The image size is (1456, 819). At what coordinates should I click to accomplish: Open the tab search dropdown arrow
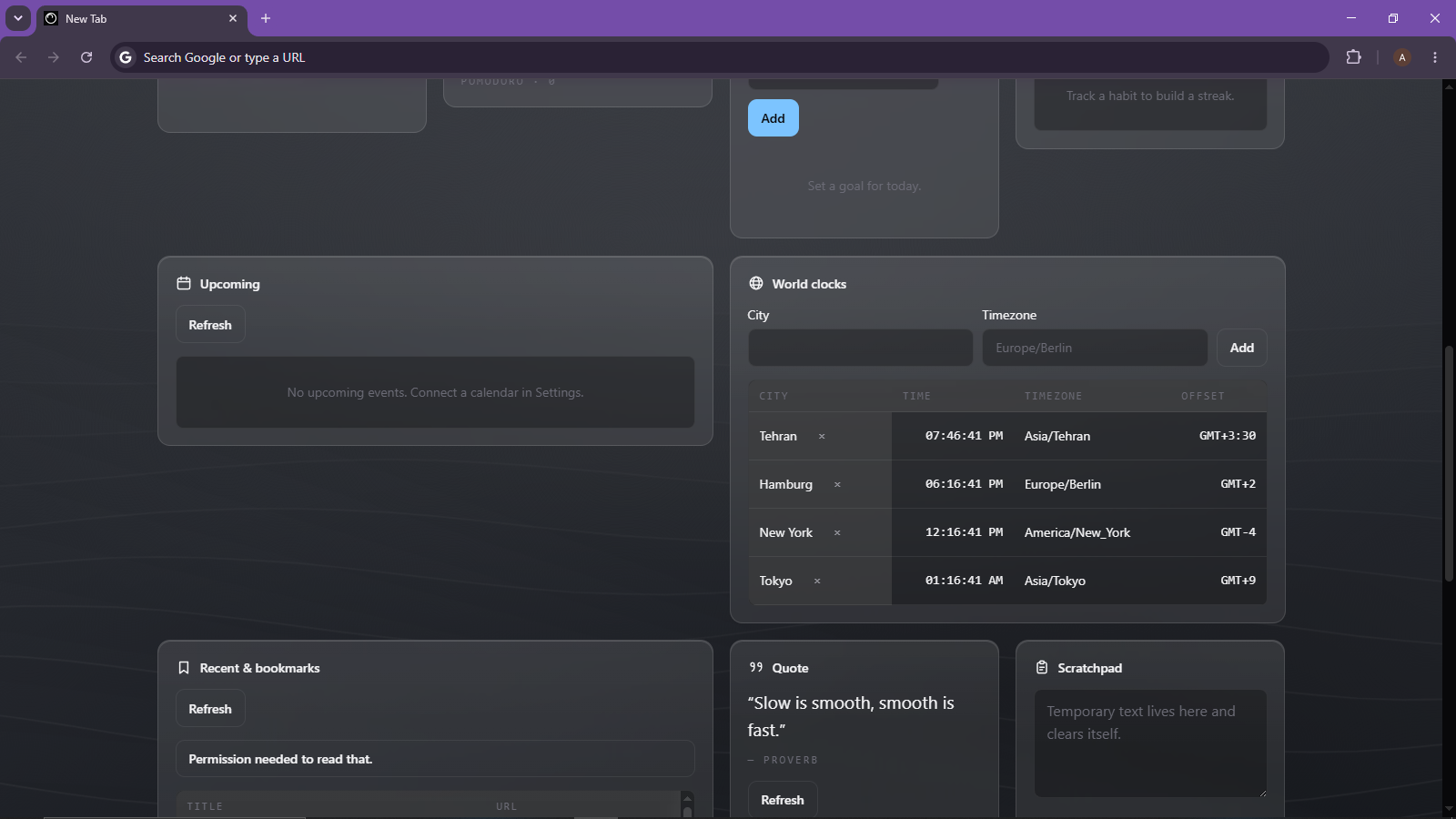pyautogui.click(x=17, y=18)
